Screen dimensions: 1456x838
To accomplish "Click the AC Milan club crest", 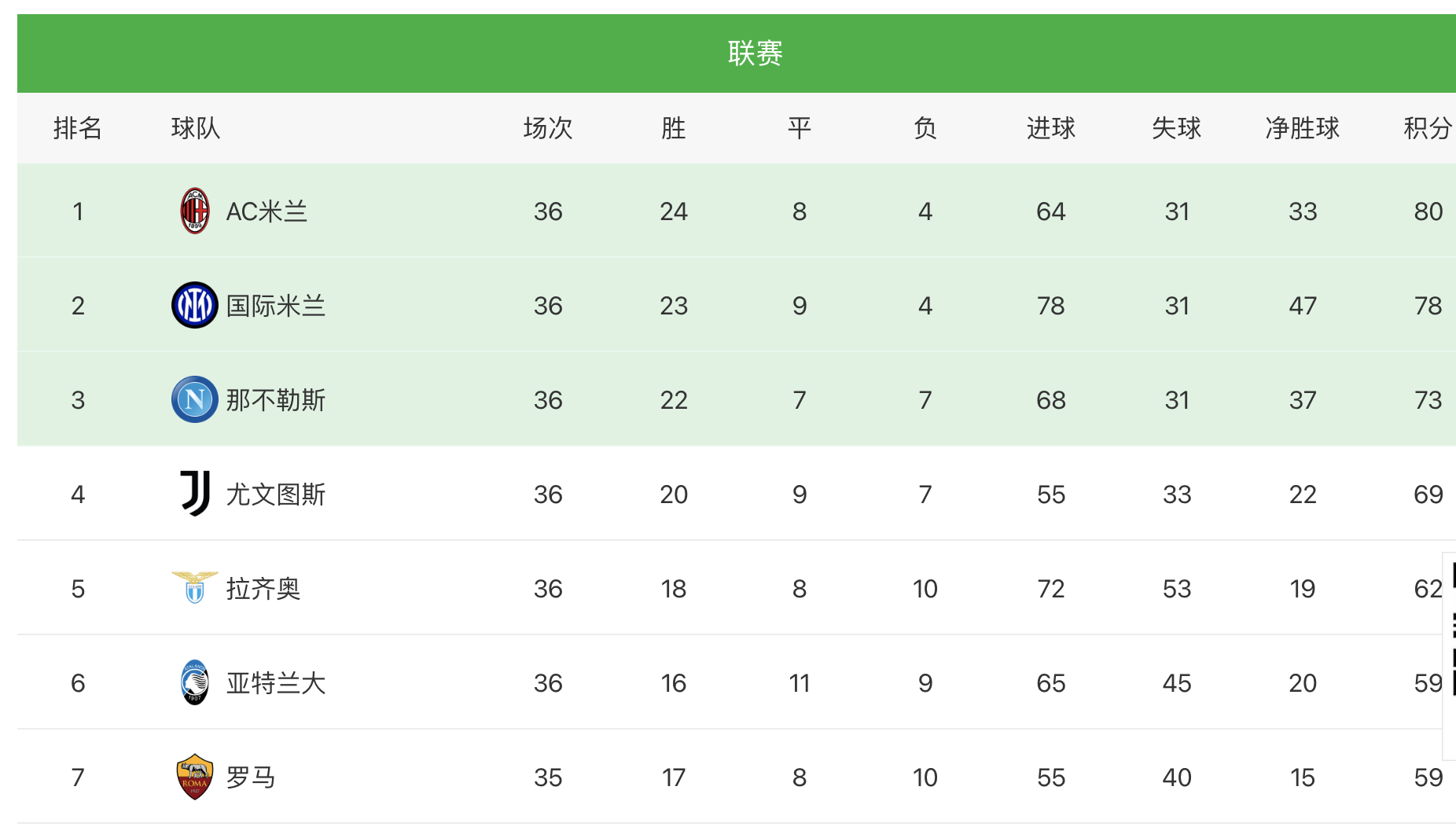I will [194, 211].
